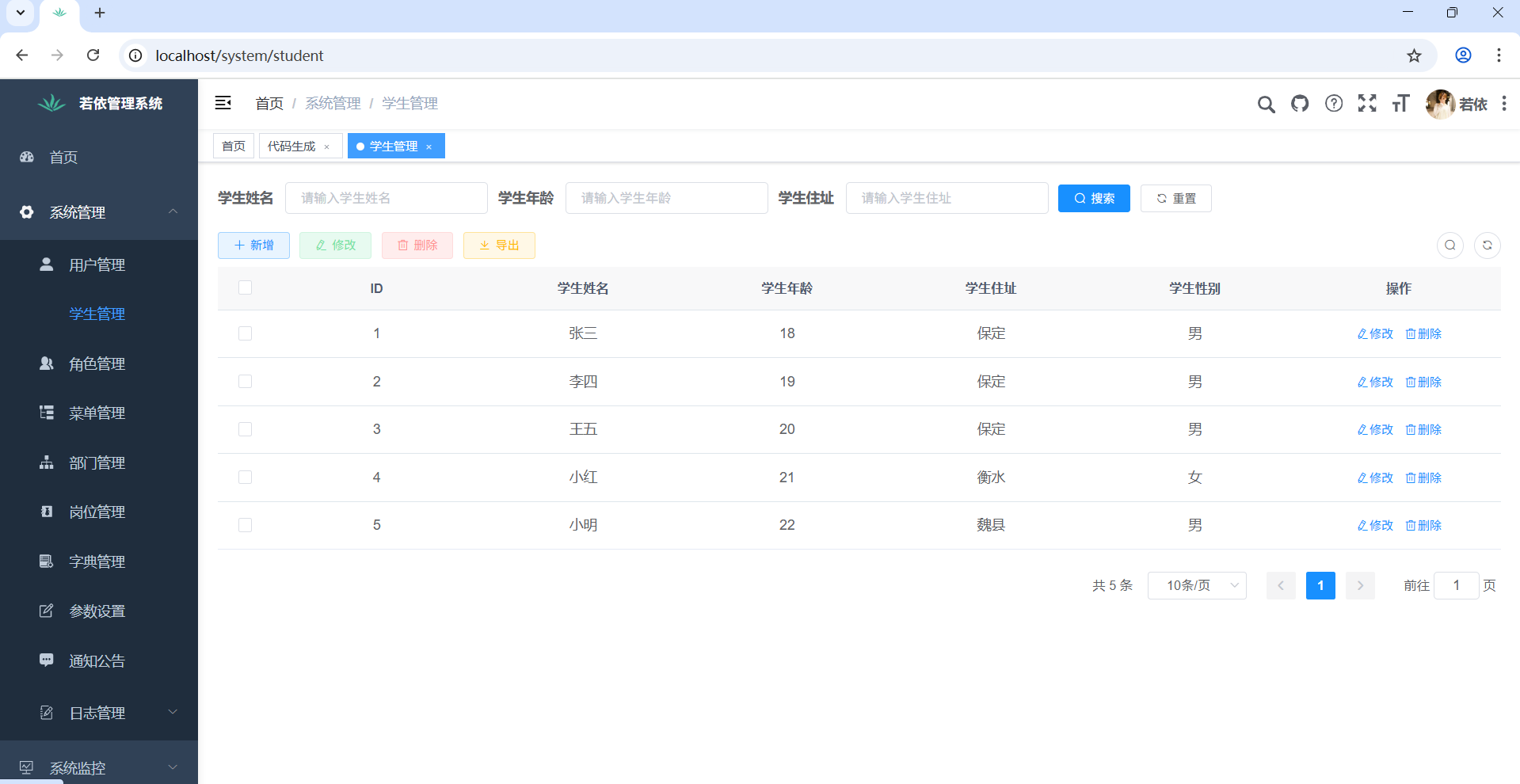
Task: Click the toolbar 修改 button
Action: [335, 245]
